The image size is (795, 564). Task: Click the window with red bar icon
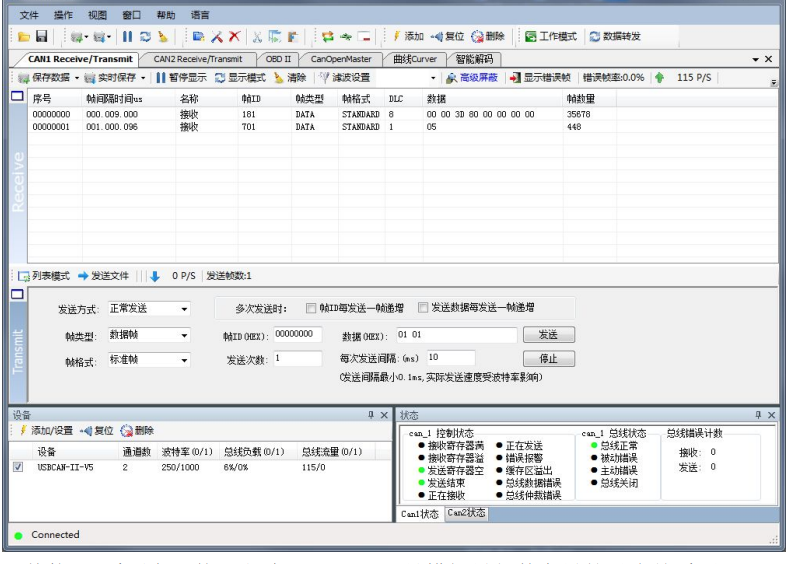tap(364, 37)
